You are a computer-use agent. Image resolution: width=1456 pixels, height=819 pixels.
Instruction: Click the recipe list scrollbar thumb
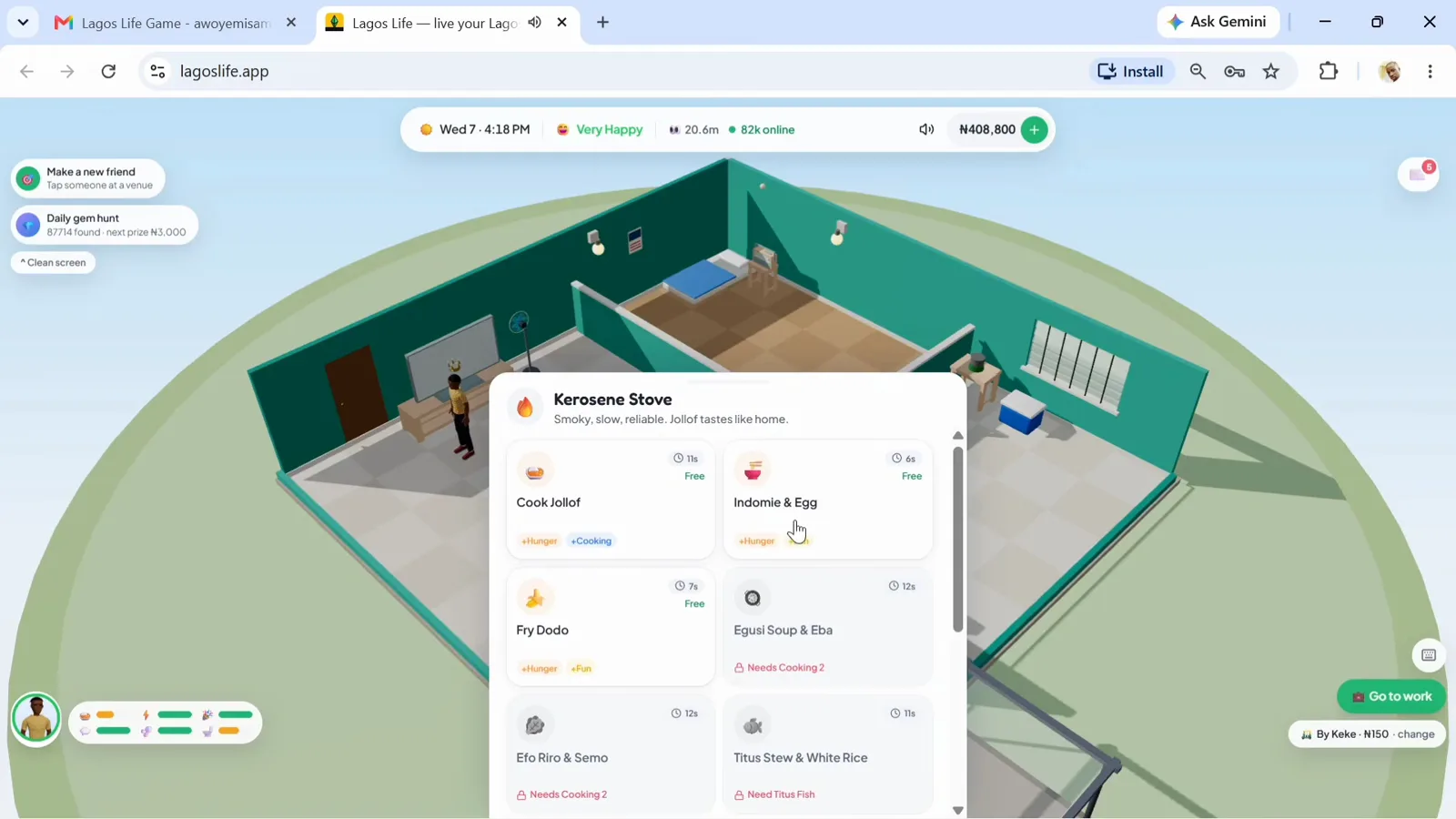(957, 539)
